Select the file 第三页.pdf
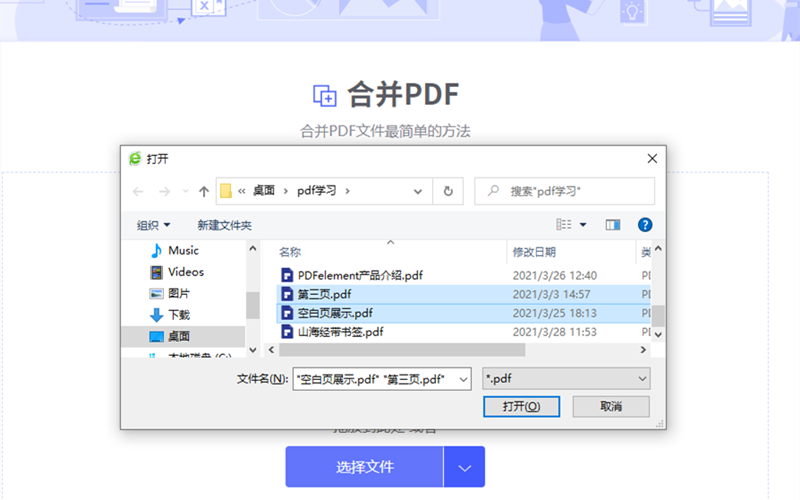Screen dimensions: 800x500 coord(324,294)
